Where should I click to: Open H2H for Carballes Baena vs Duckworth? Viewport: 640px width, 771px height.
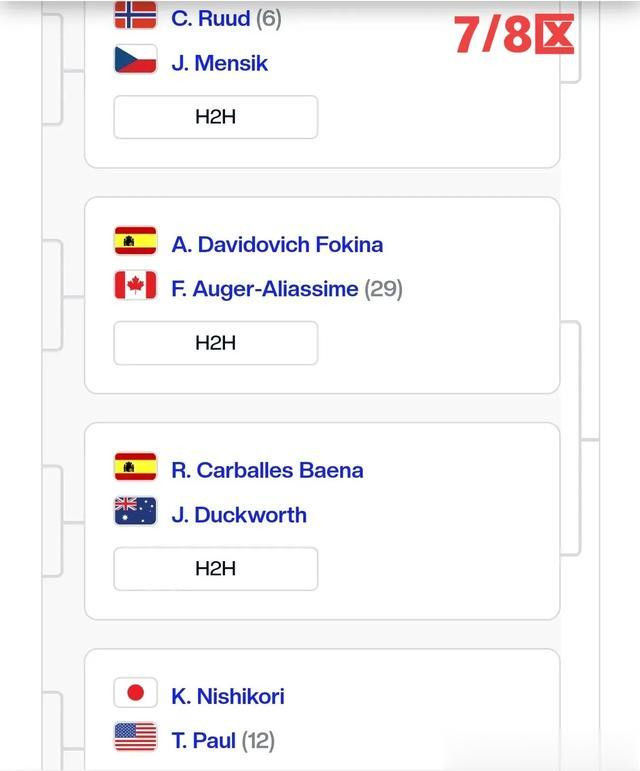pos(216,568)
